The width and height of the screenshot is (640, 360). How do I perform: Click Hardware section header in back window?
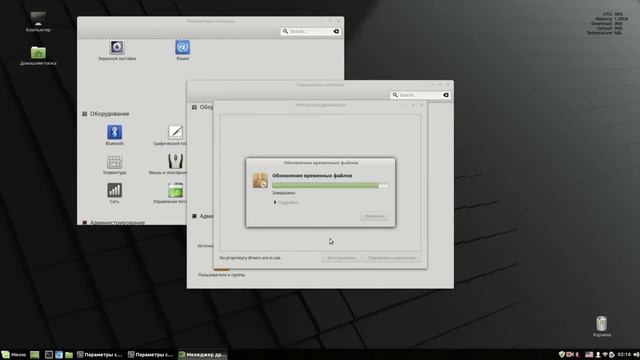[109, 114]
